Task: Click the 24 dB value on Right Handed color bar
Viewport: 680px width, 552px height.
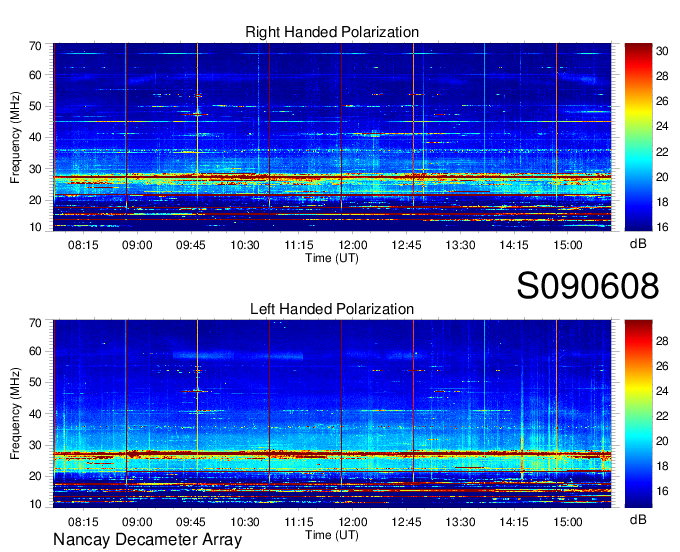Action: tap(662, 127)
